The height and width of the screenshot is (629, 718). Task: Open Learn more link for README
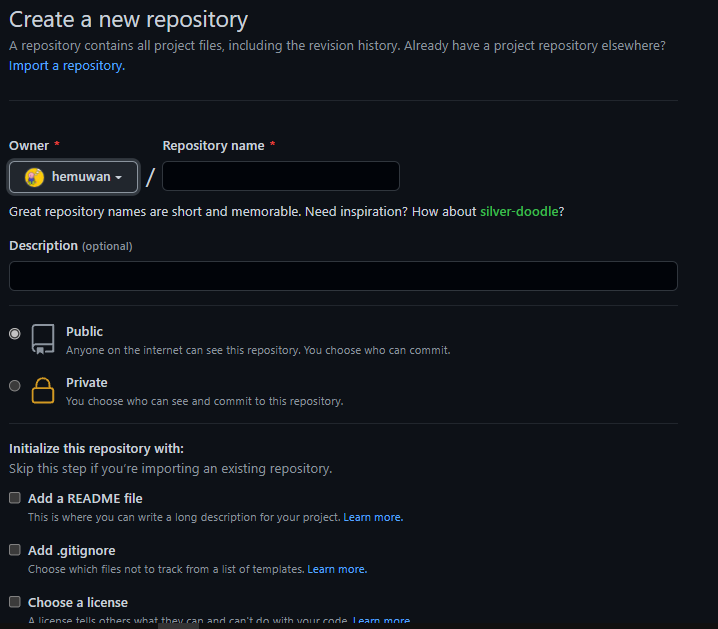click(373, 517)
